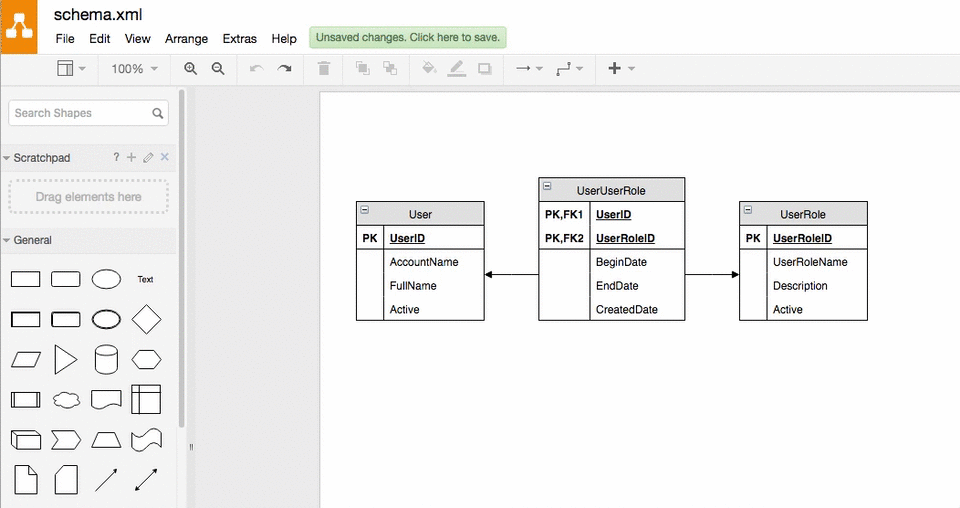The width and height of the screenshot is (960, 508).
Task: Select the diamond shape in General
Action: click(x=146, y=319)
